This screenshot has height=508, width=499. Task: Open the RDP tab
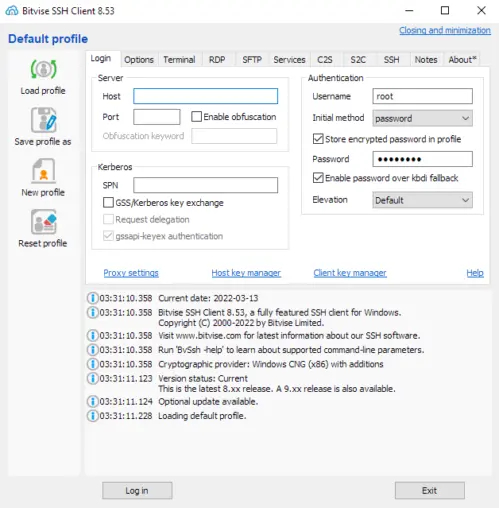pos(217,60)
